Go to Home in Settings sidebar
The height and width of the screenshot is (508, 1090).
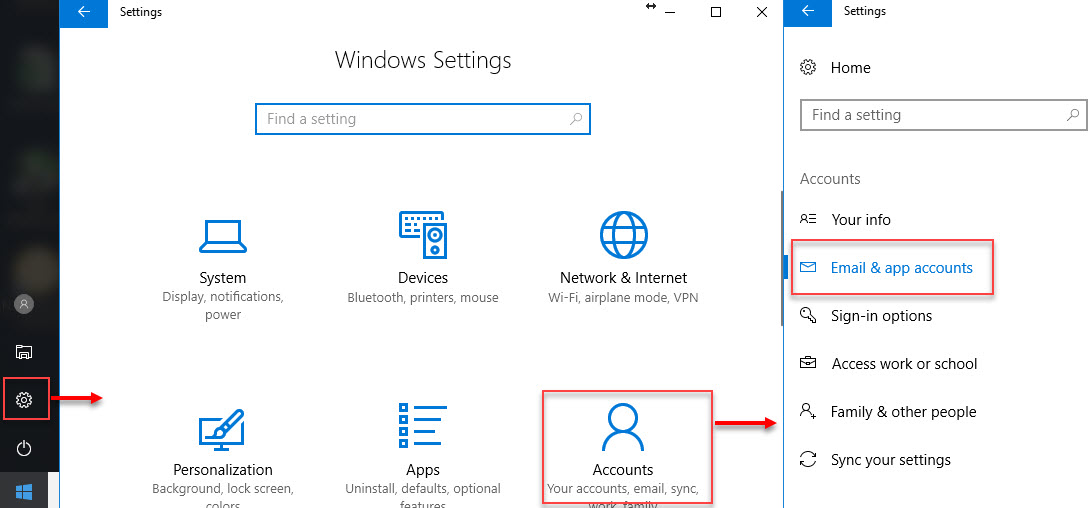850,68
